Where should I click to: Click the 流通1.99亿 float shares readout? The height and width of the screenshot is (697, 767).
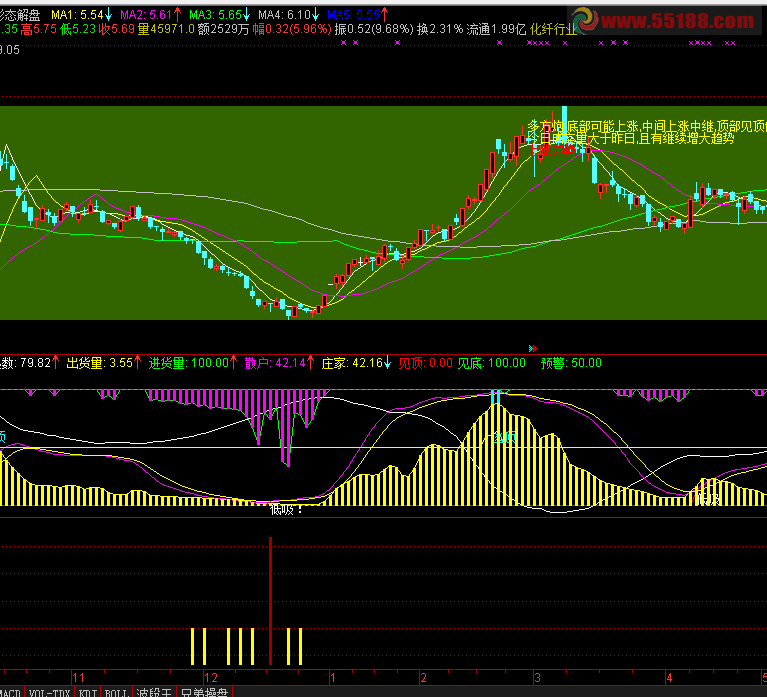(496, 29)
